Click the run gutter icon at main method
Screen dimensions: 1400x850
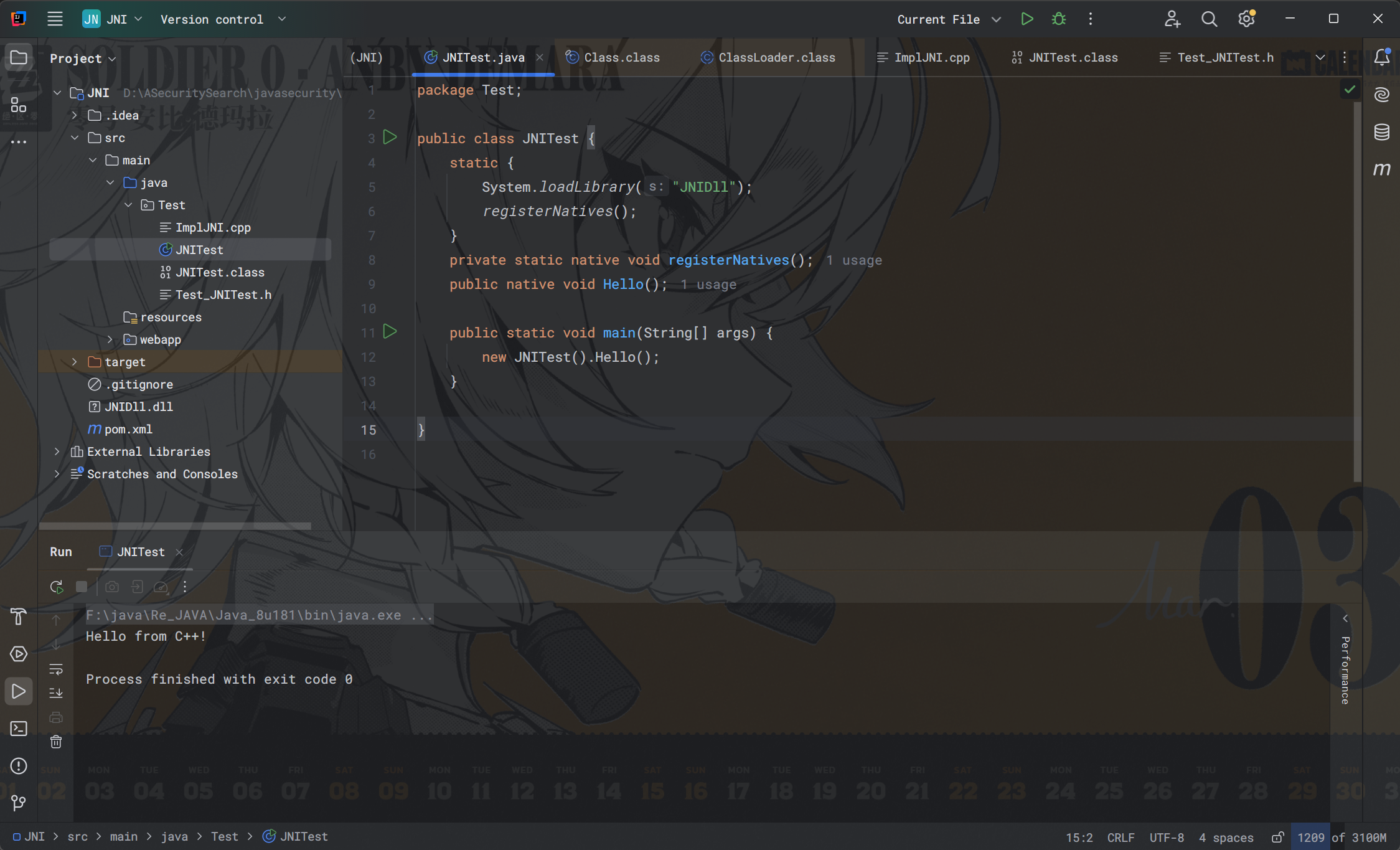pos(390,332)
